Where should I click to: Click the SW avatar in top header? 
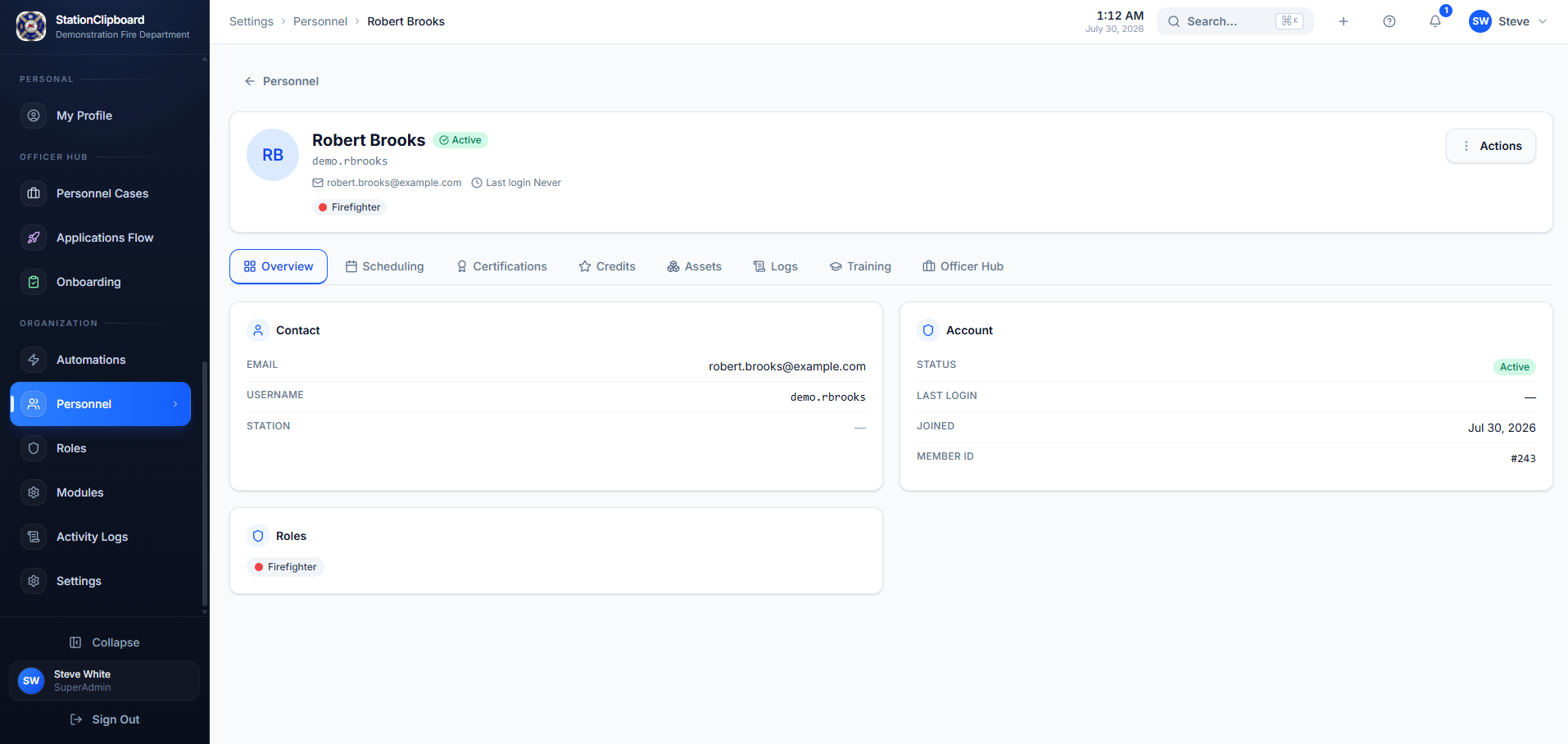coord(1480,21)
